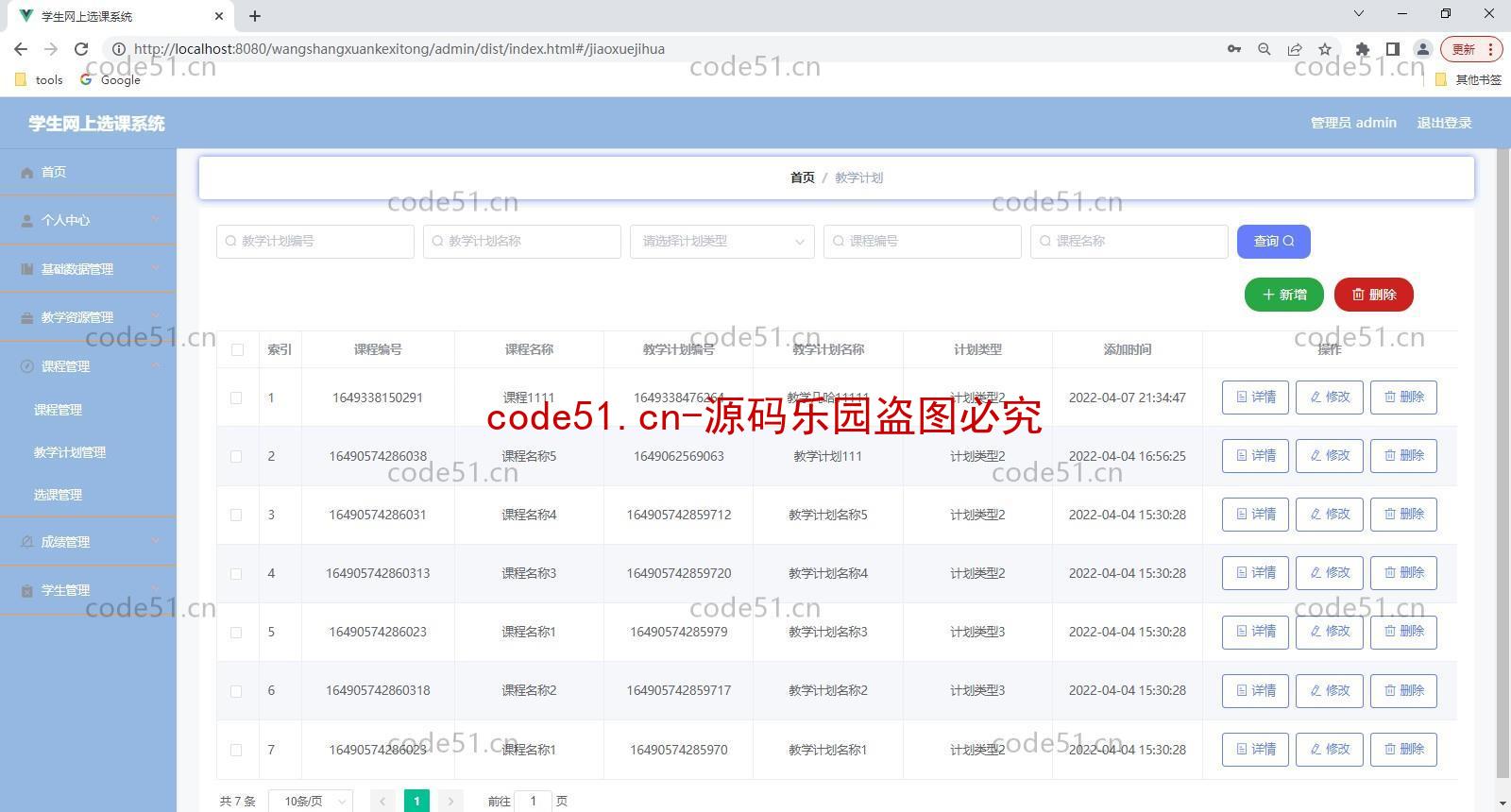Click cell 1649062569063 in row 2

coord(678,457)
